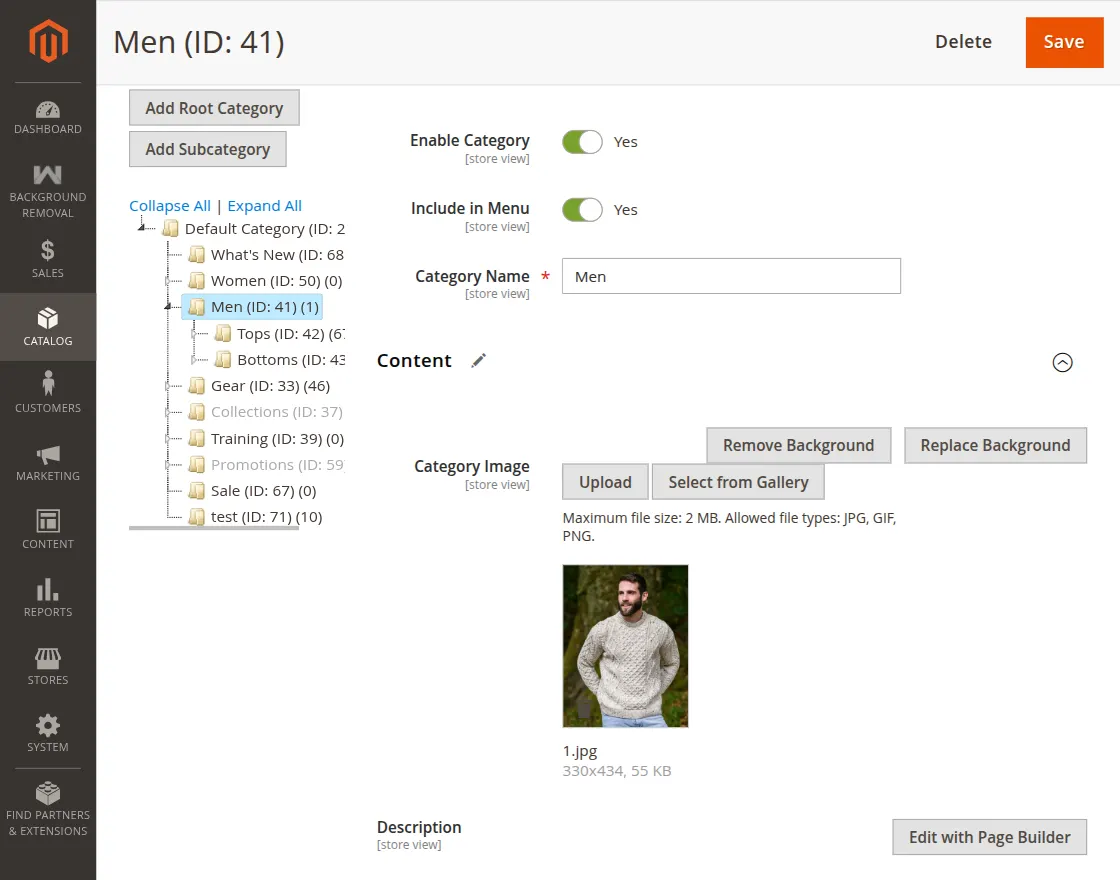Collapse the Content section via its chevron
Image resolution: width=1120 pixels, height=880 pixels.
pos(1062,362)
